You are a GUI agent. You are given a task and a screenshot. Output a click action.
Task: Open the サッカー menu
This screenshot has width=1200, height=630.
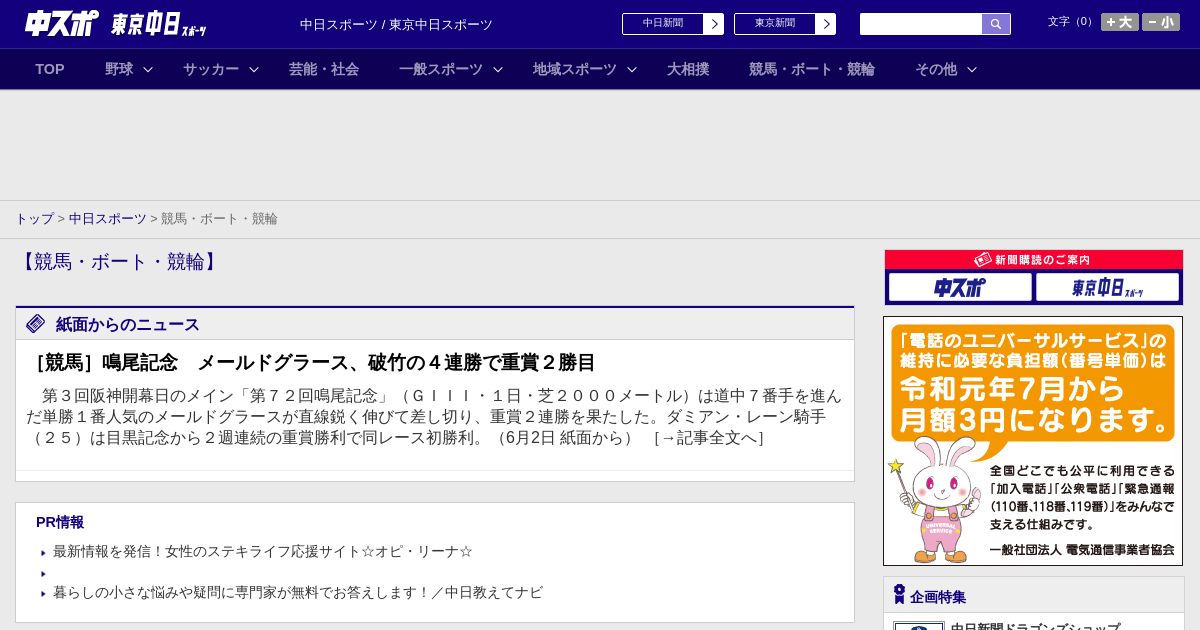pyautogui.click(x=211, y=69)
